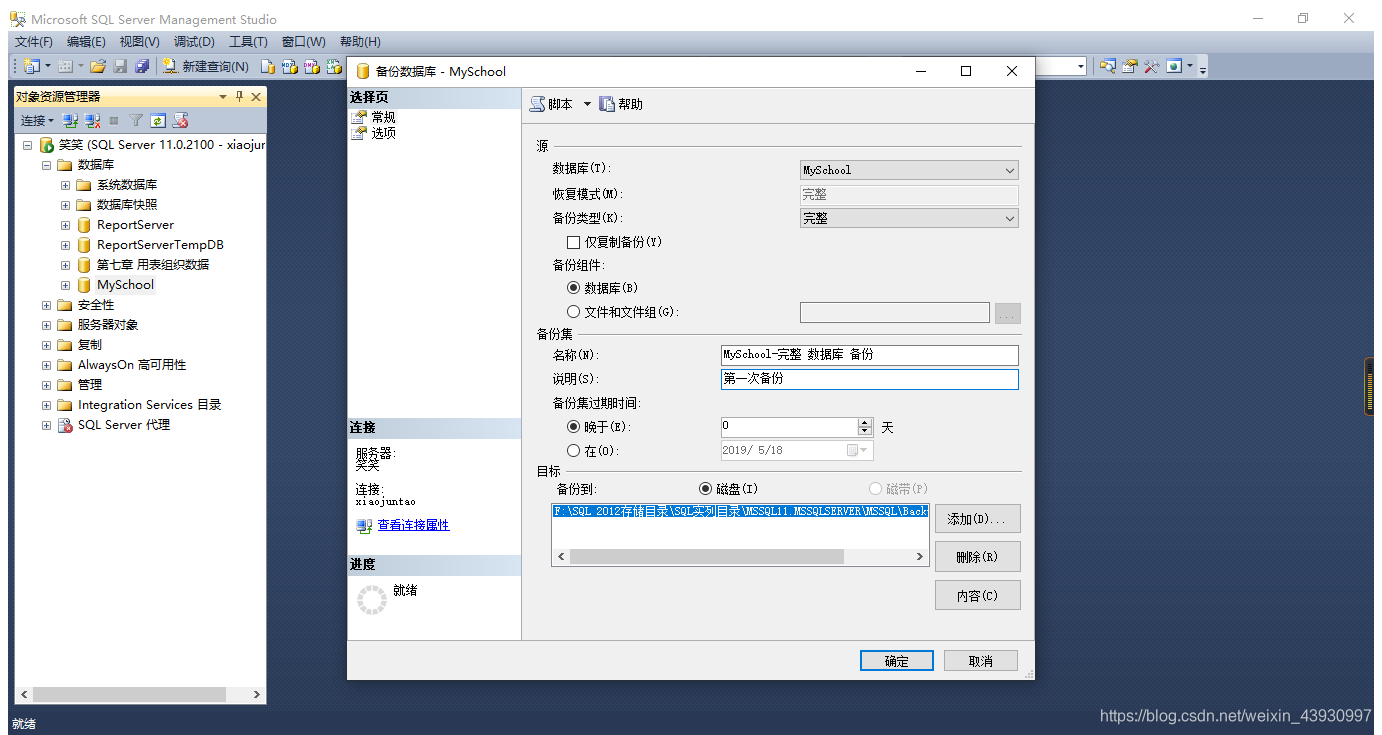Open the 调试(D) menu
The height and width of the screenshot is (735, 1382).
point(194,42)
